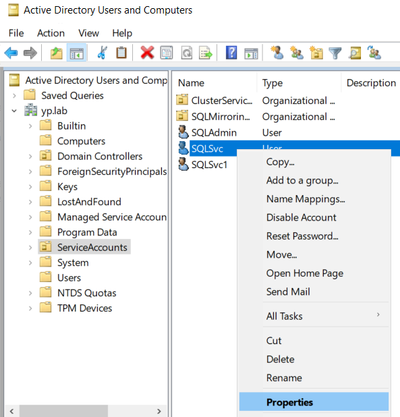The image size is (400, 417).
Task: Select the Computers container
Action: point(81,141)
